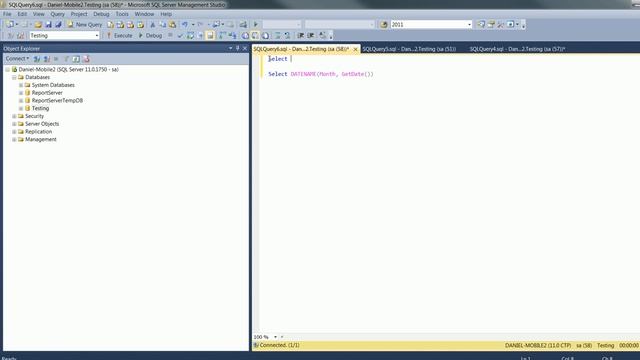This screenshot has height=360, width=640.
Task: Select the Server Objects tree row
Action: tap(42, 124)
